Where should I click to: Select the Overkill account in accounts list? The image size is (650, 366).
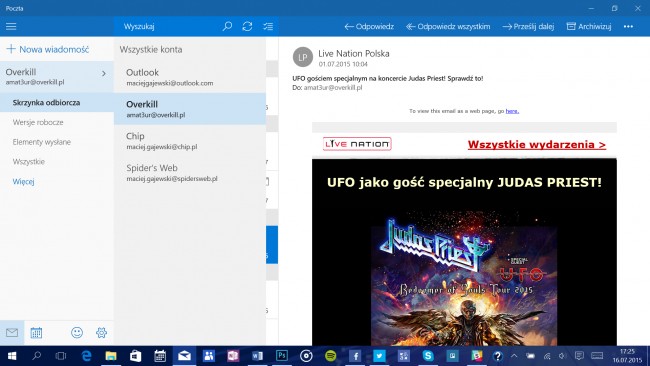pyautogui.click(x=190, y=109)
